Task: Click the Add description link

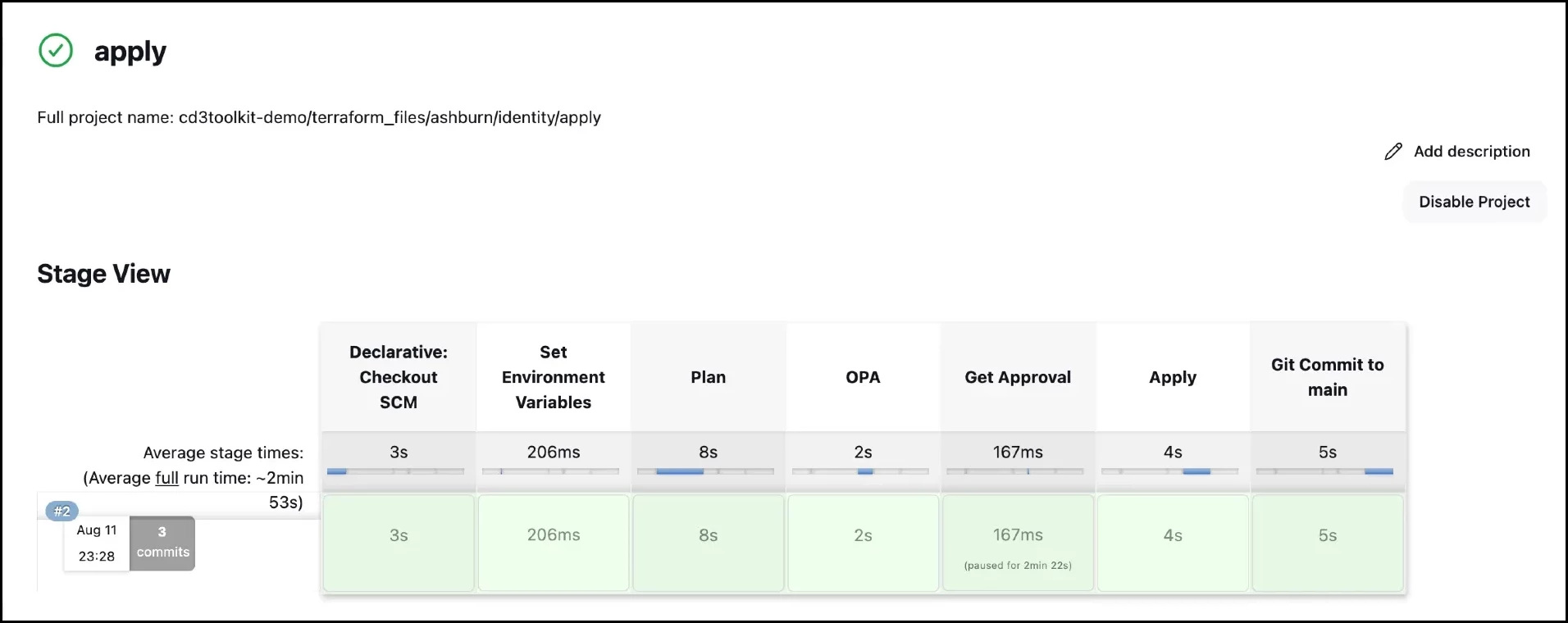Action: click(x=1471, y=152)
